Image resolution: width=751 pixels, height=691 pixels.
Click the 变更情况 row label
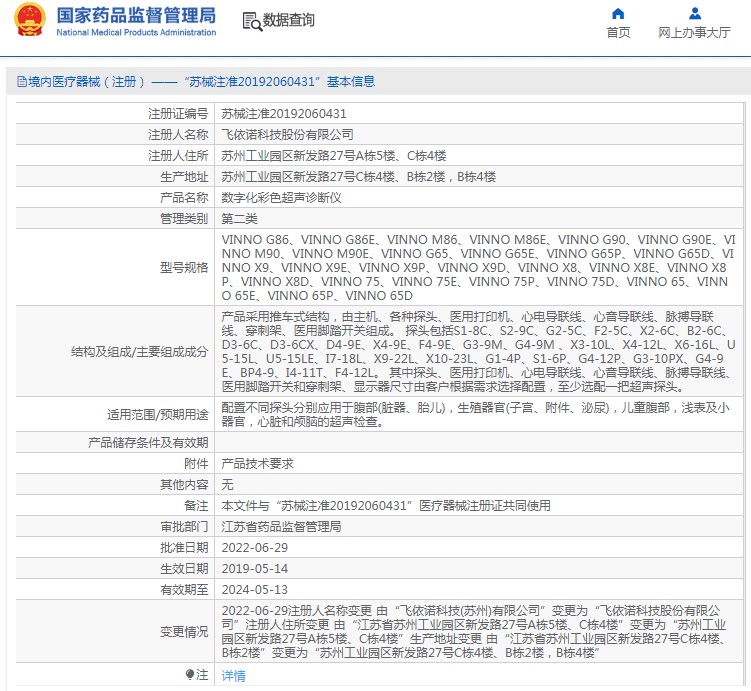click(184, 632)
